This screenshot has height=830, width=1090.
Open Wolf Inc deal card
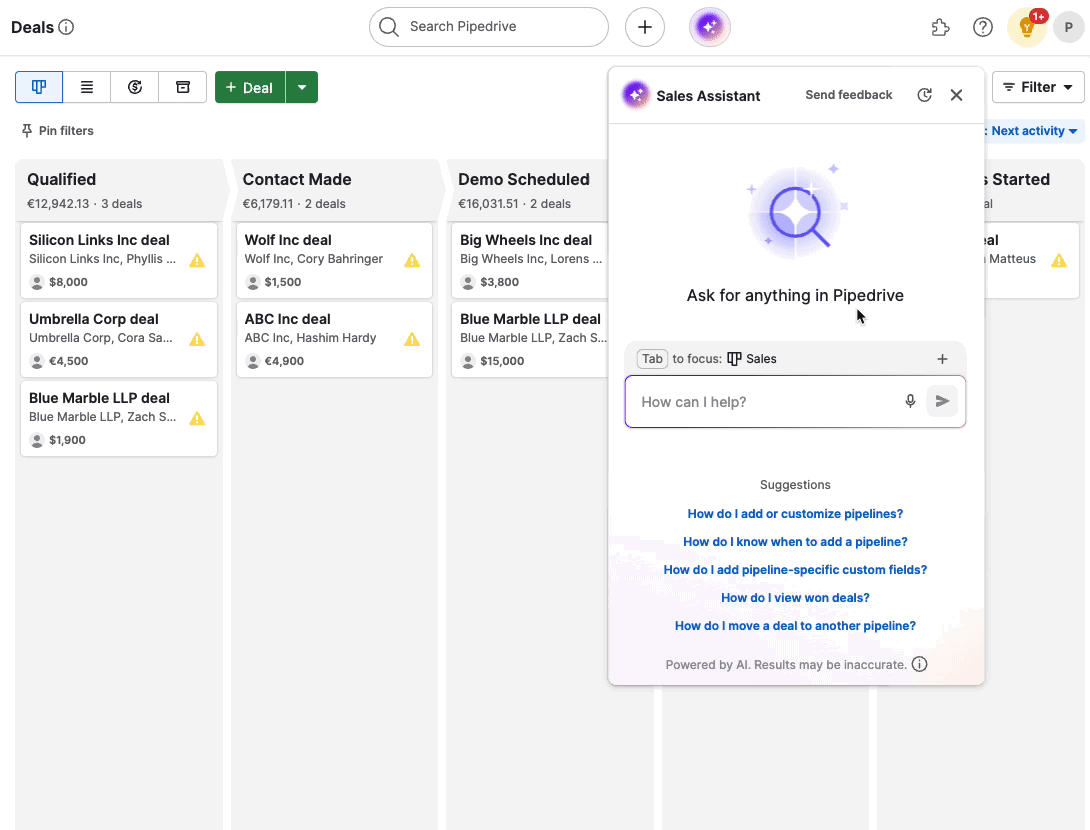334,261
